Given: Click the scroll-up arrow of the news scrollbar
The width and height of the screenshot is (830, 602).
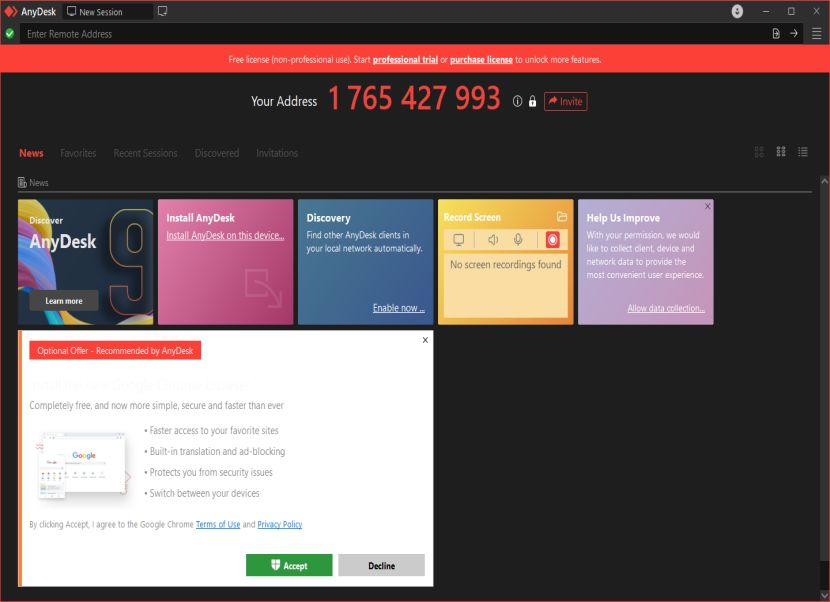Looking at the screenshot, I should [824, 181].
